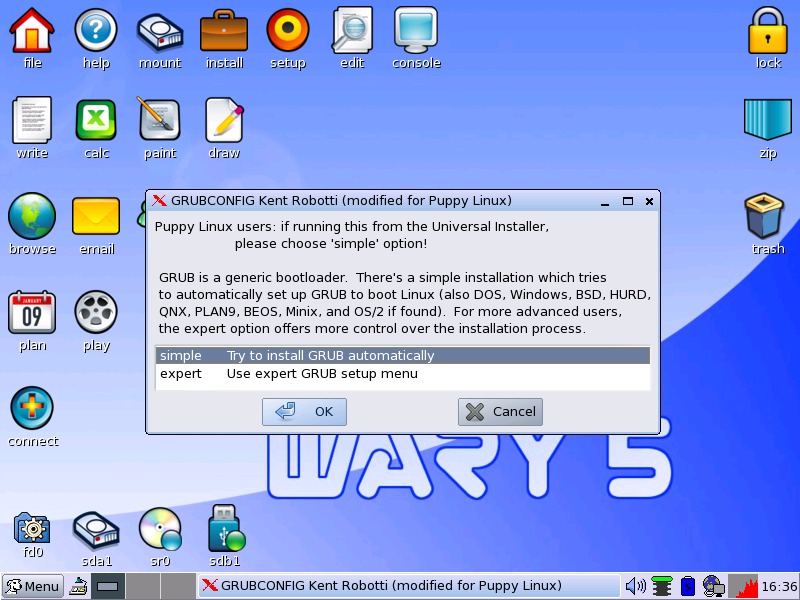The image size is (800, 600).
Task: Switch to the first virtual desktop pager
Action: [x=108, y=586]
